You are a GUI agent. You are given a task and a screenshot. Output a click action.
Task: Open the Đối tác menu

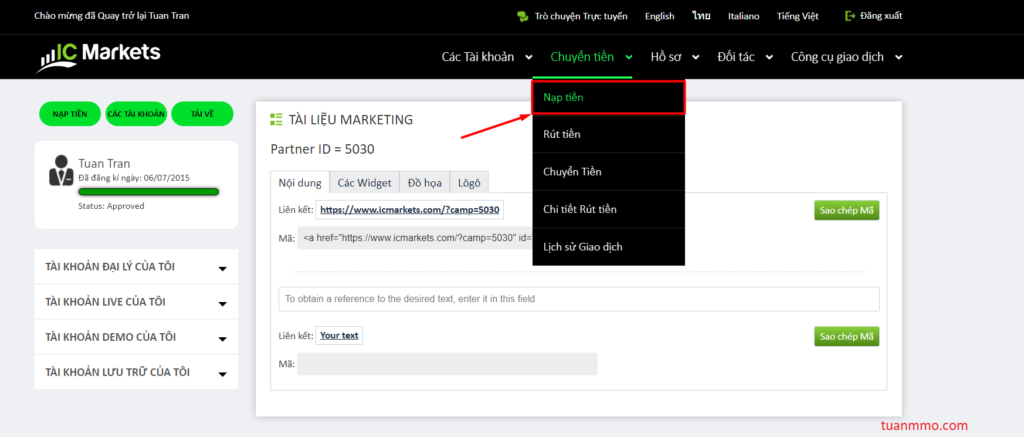tap(745, 57)
